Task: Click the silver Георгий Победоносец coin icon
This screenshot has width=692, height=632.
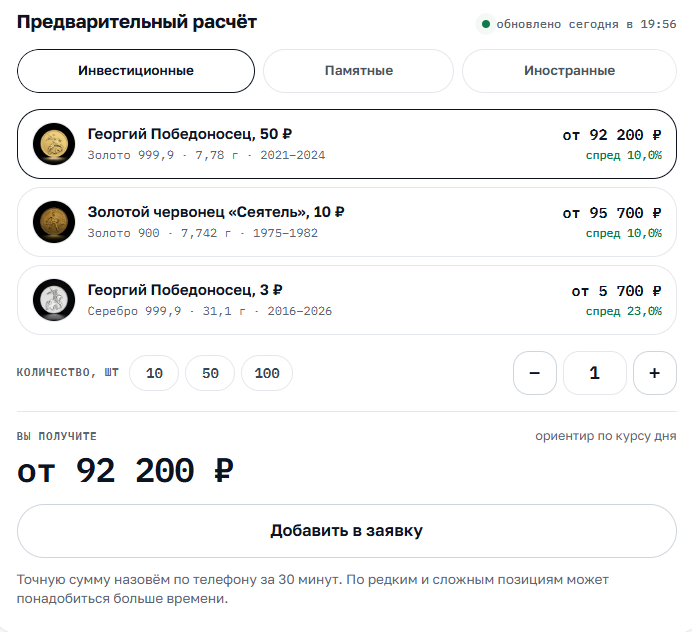Action: pos(54,300)
